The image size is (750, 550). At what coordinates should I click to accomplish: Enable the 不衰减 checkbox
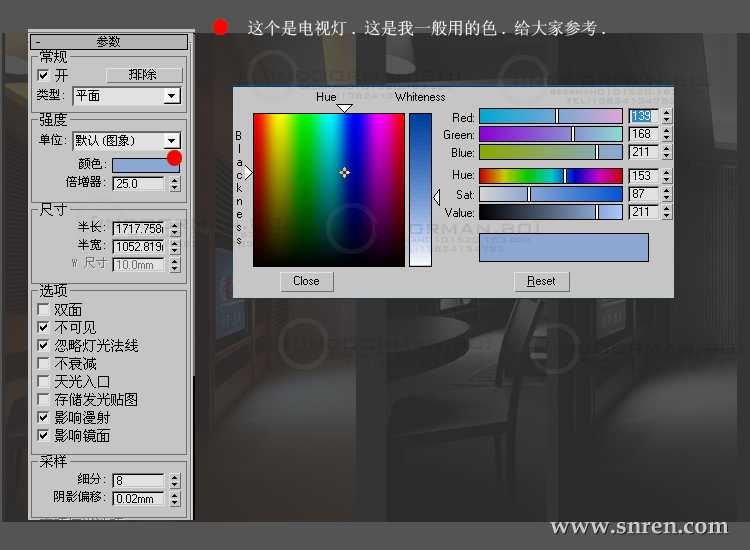(43, 363)
